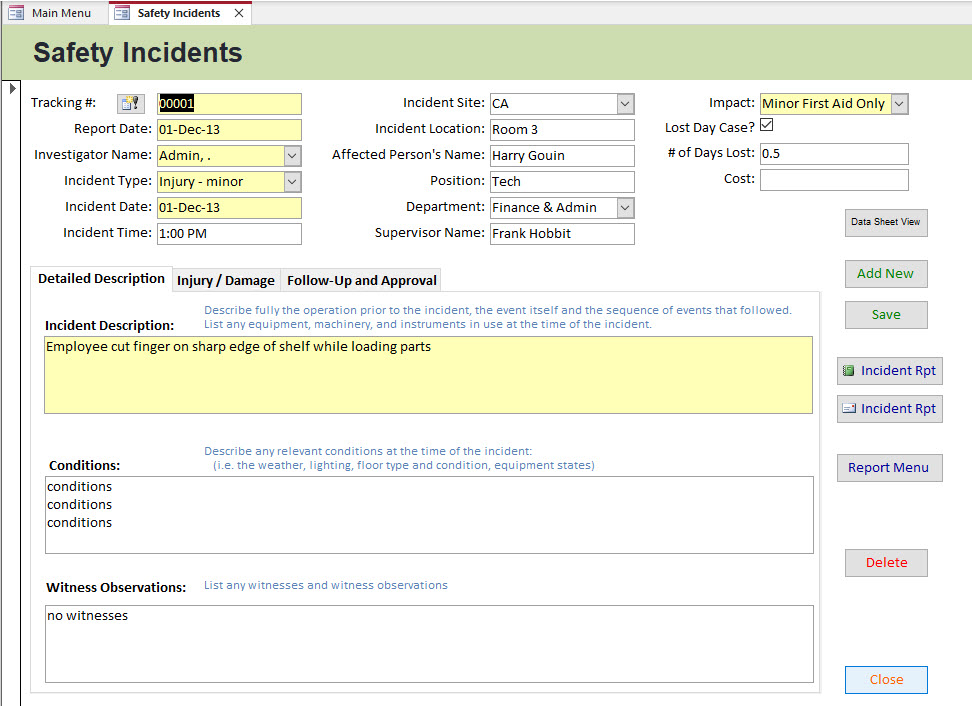Click the Tracking # lookup icon button

(x=131, y=103)
